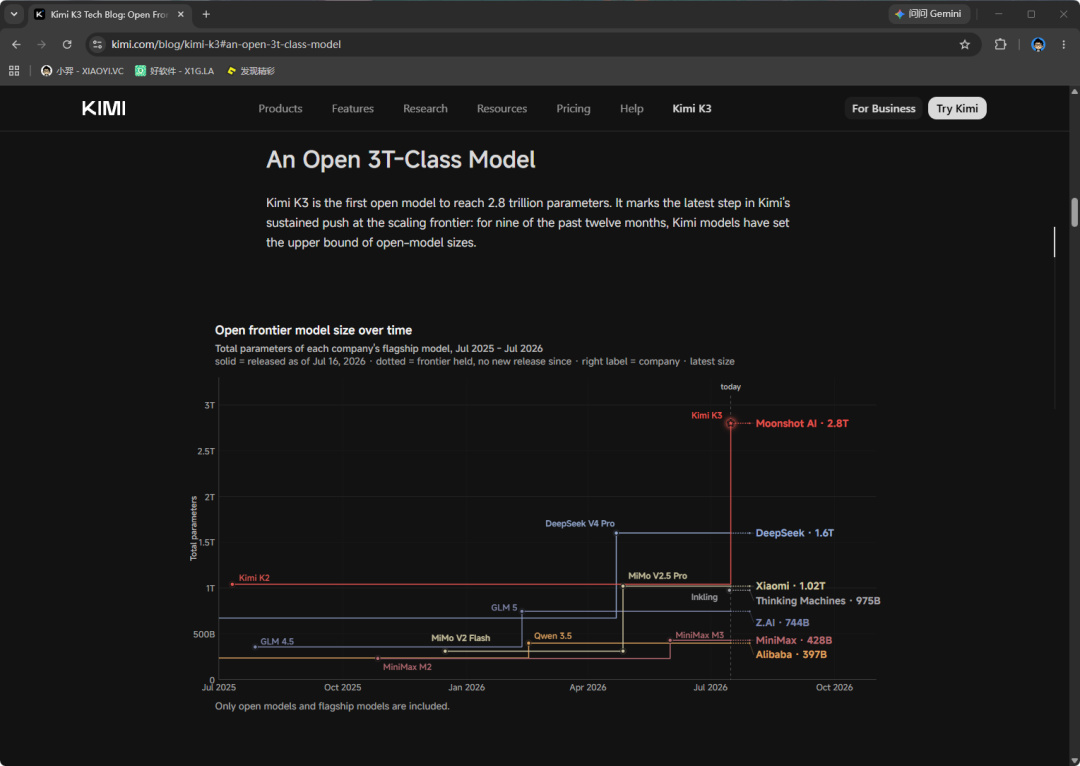Open Chrome three-dot menu
Viewport: 1080px width, 766px height.
[x=1063, y=44]
